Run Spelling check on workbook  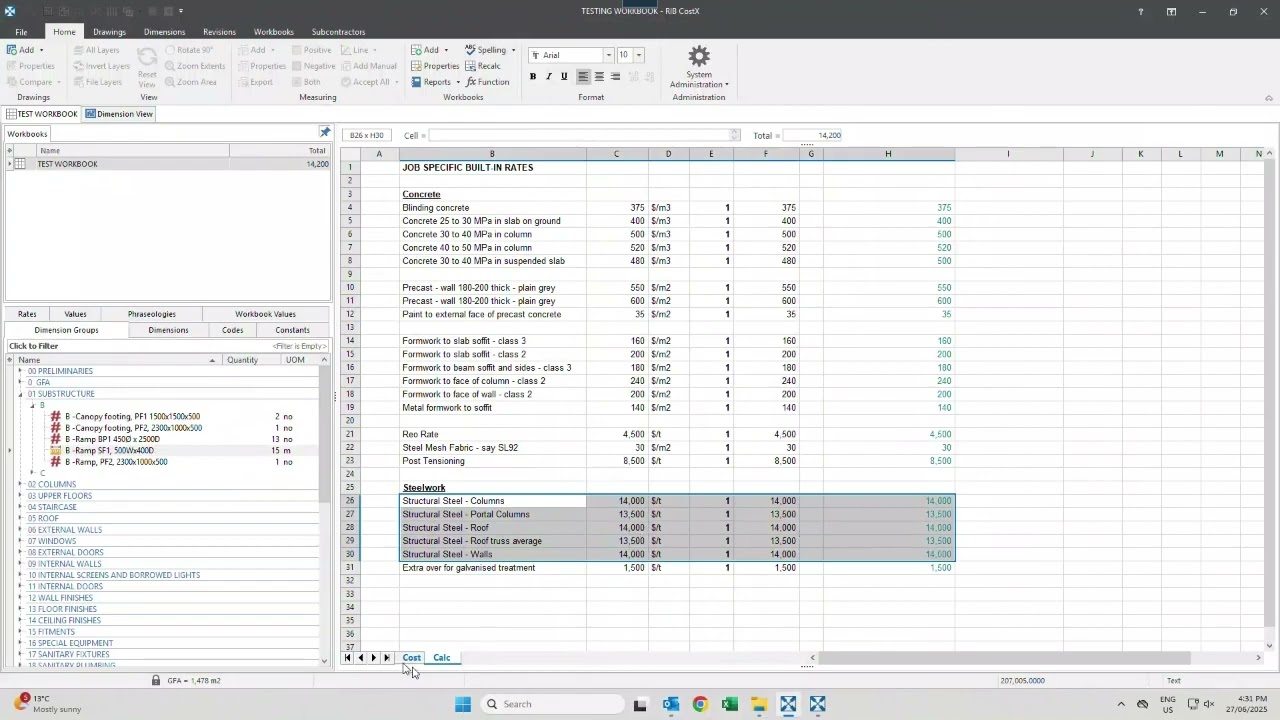484,50
